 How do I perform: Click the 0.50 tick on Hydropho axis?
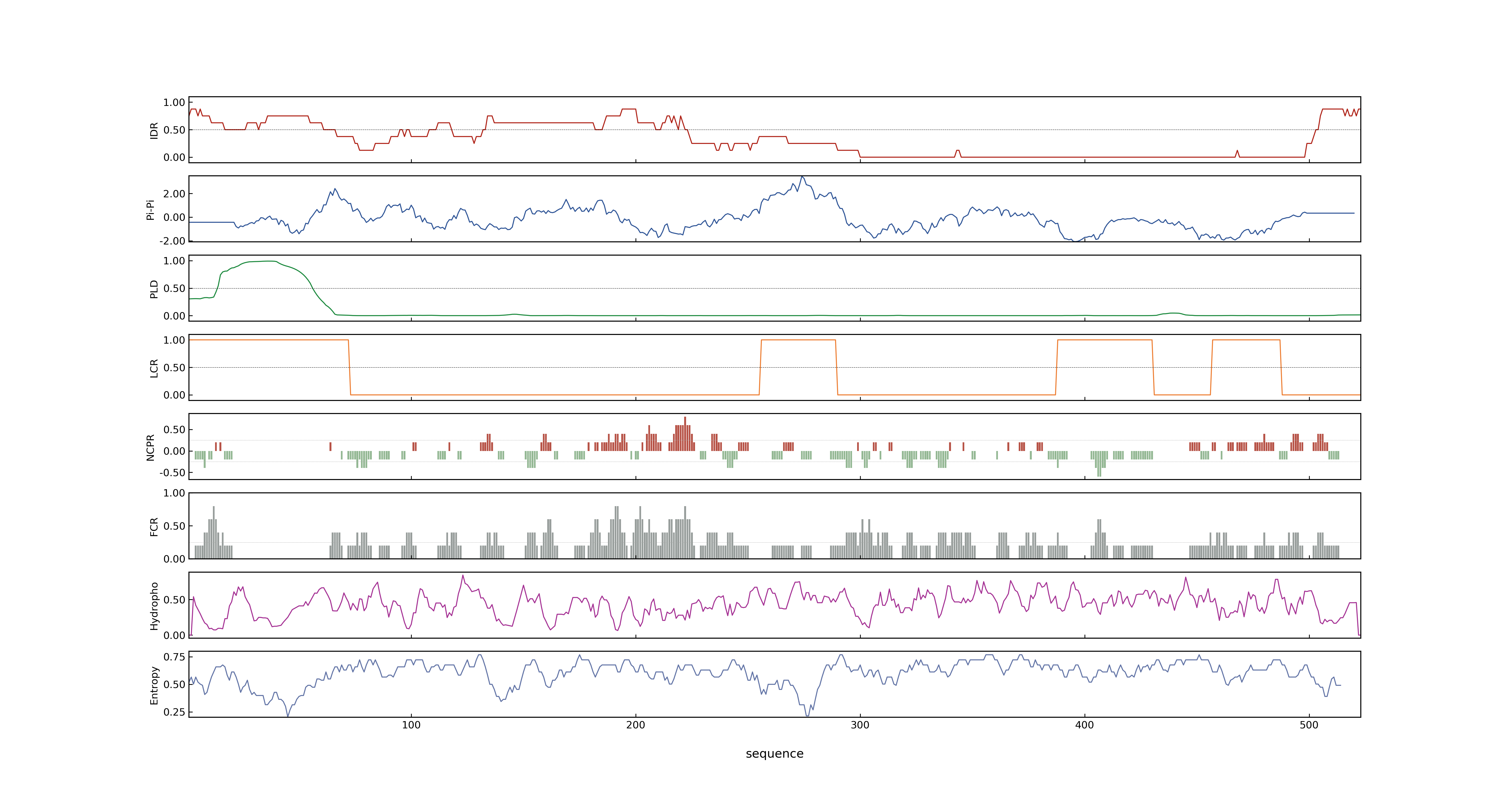click(x=174, y=600)
